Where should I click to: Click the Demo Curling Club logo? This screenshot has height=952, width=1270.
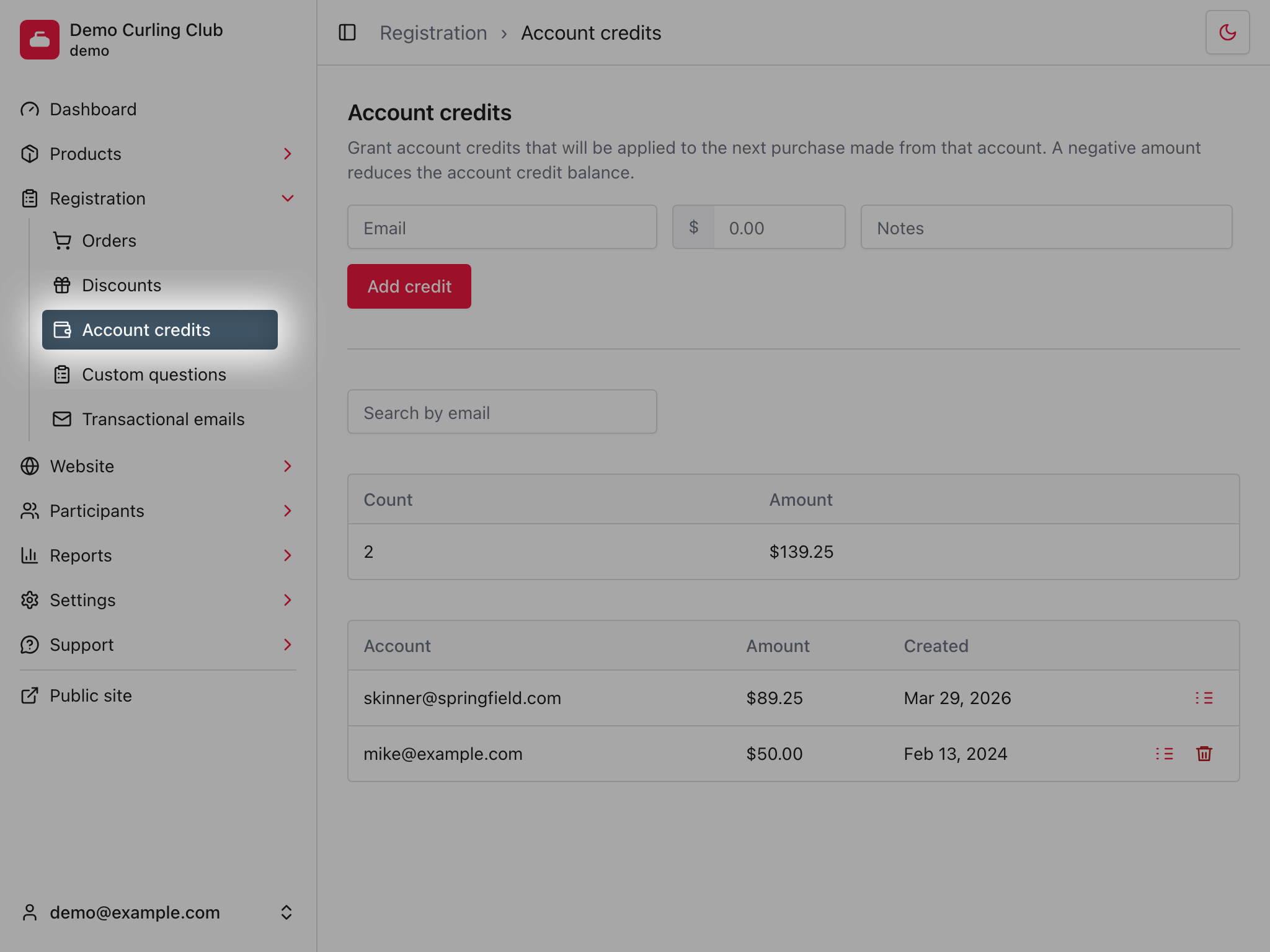click(x=40, y=40)
